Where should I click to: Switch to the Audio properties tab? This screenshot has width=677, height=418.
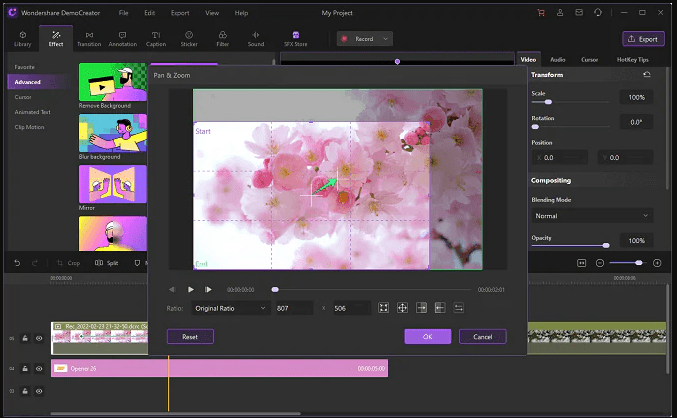coord(558,60)
